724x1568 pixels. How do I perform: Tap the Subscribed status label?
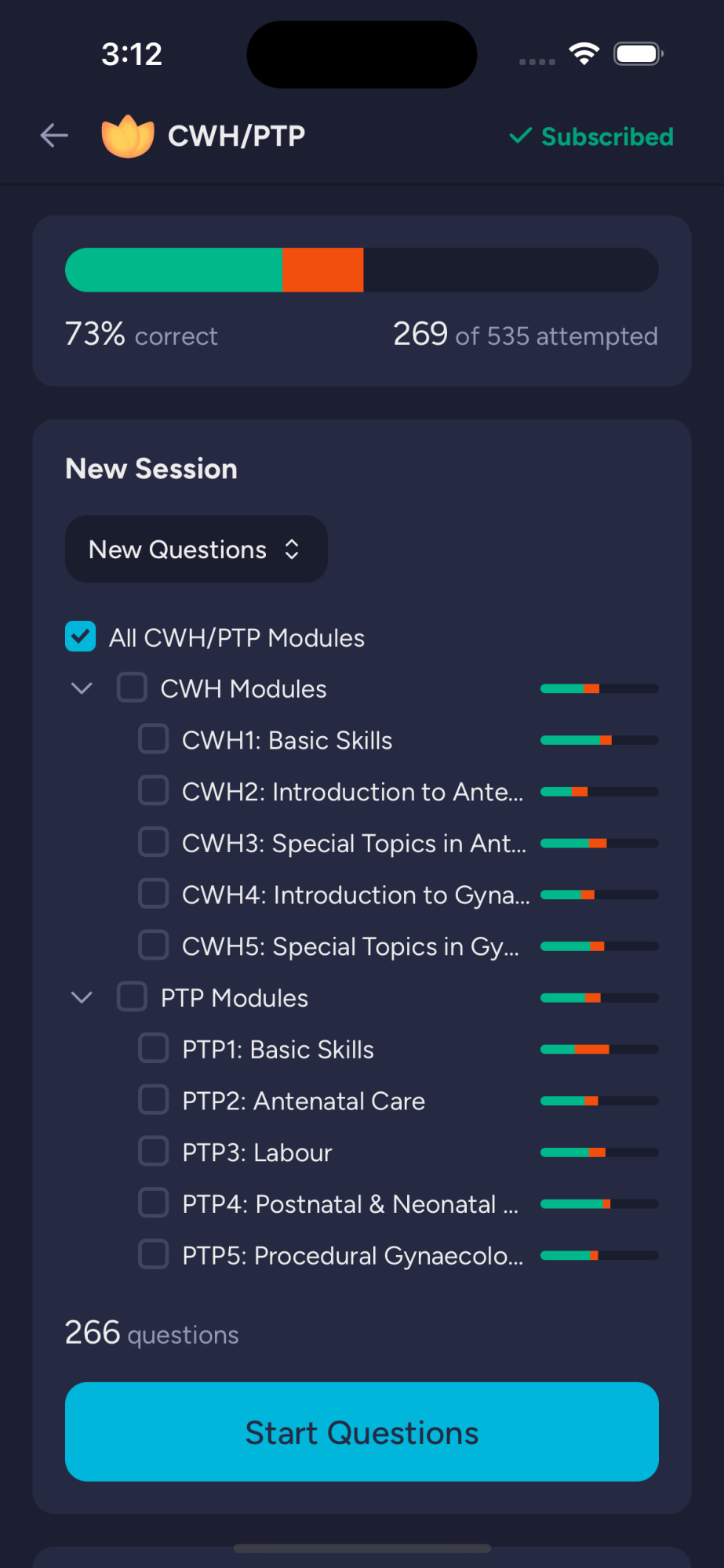(607, 136)
